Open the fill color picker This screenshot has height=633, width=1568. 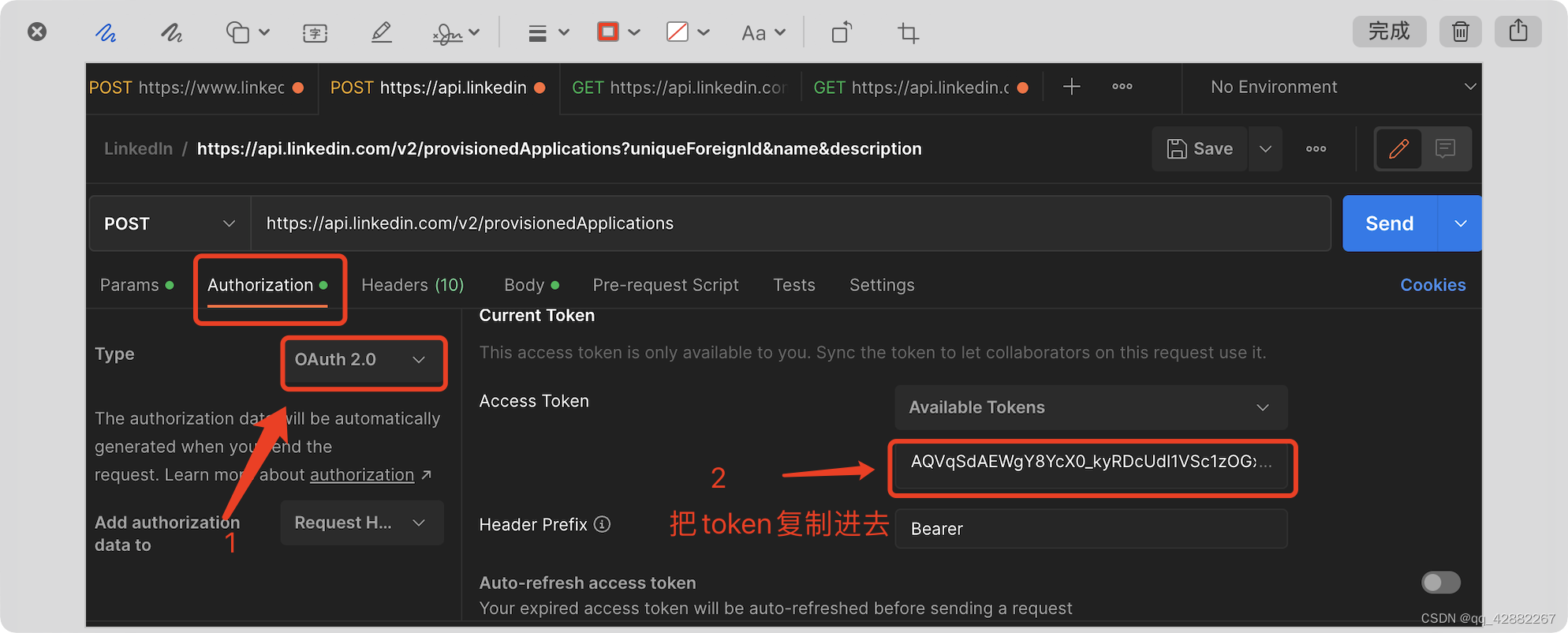(x=688, y=32)
